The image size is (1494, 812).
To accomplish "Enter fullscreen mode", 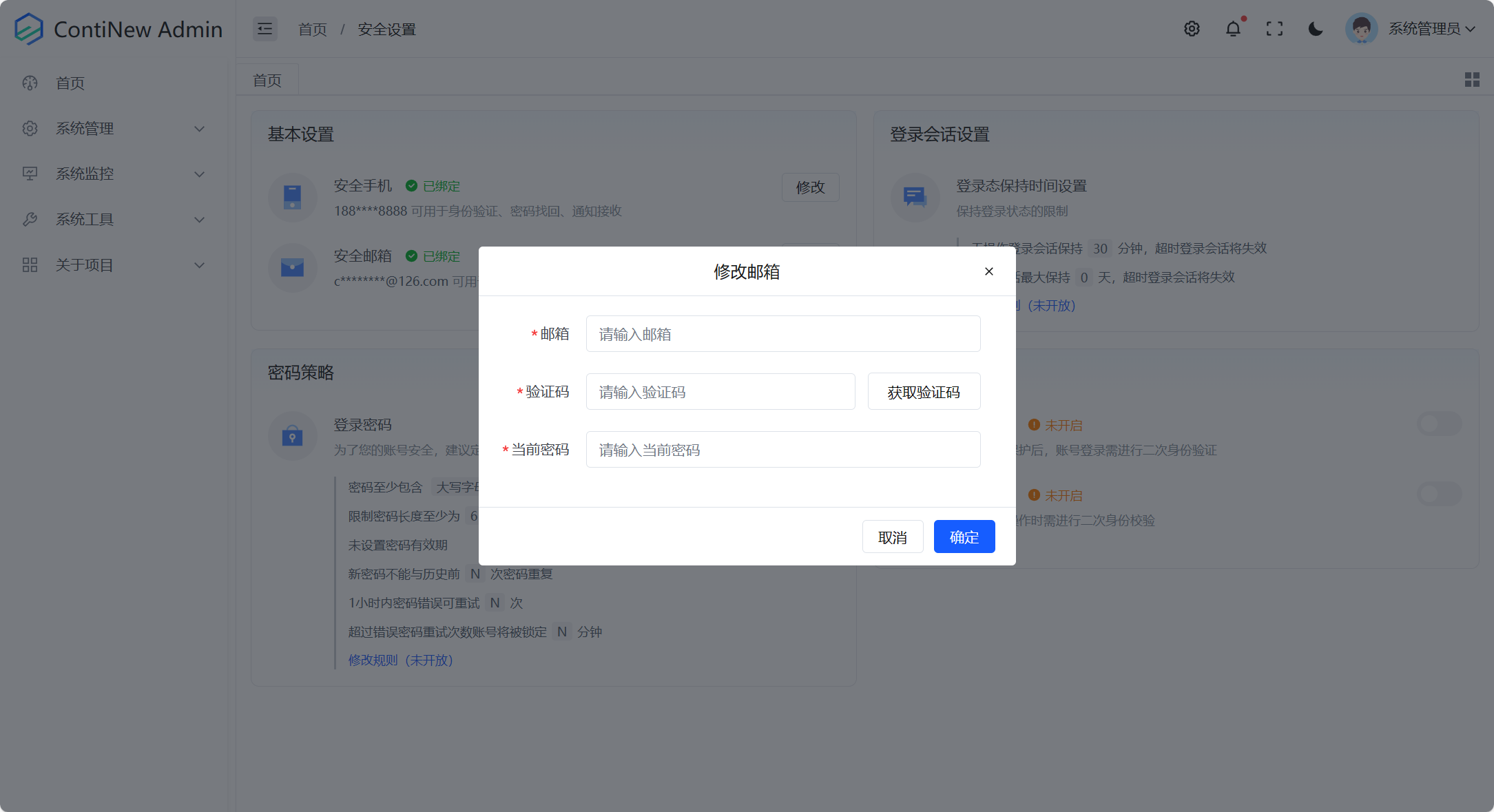I will (x=1274, y=28).
